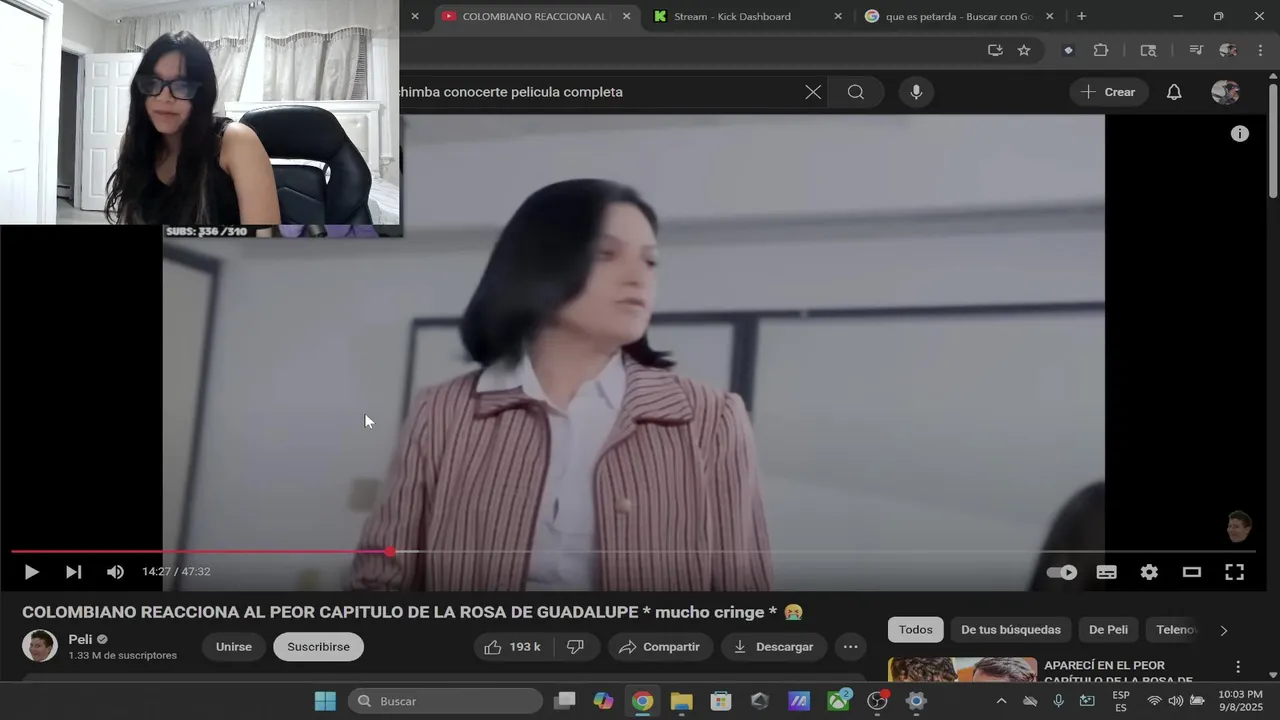1280x720 pixels.
Task: Bookmark this page with the star
Action: [1024, 50]
